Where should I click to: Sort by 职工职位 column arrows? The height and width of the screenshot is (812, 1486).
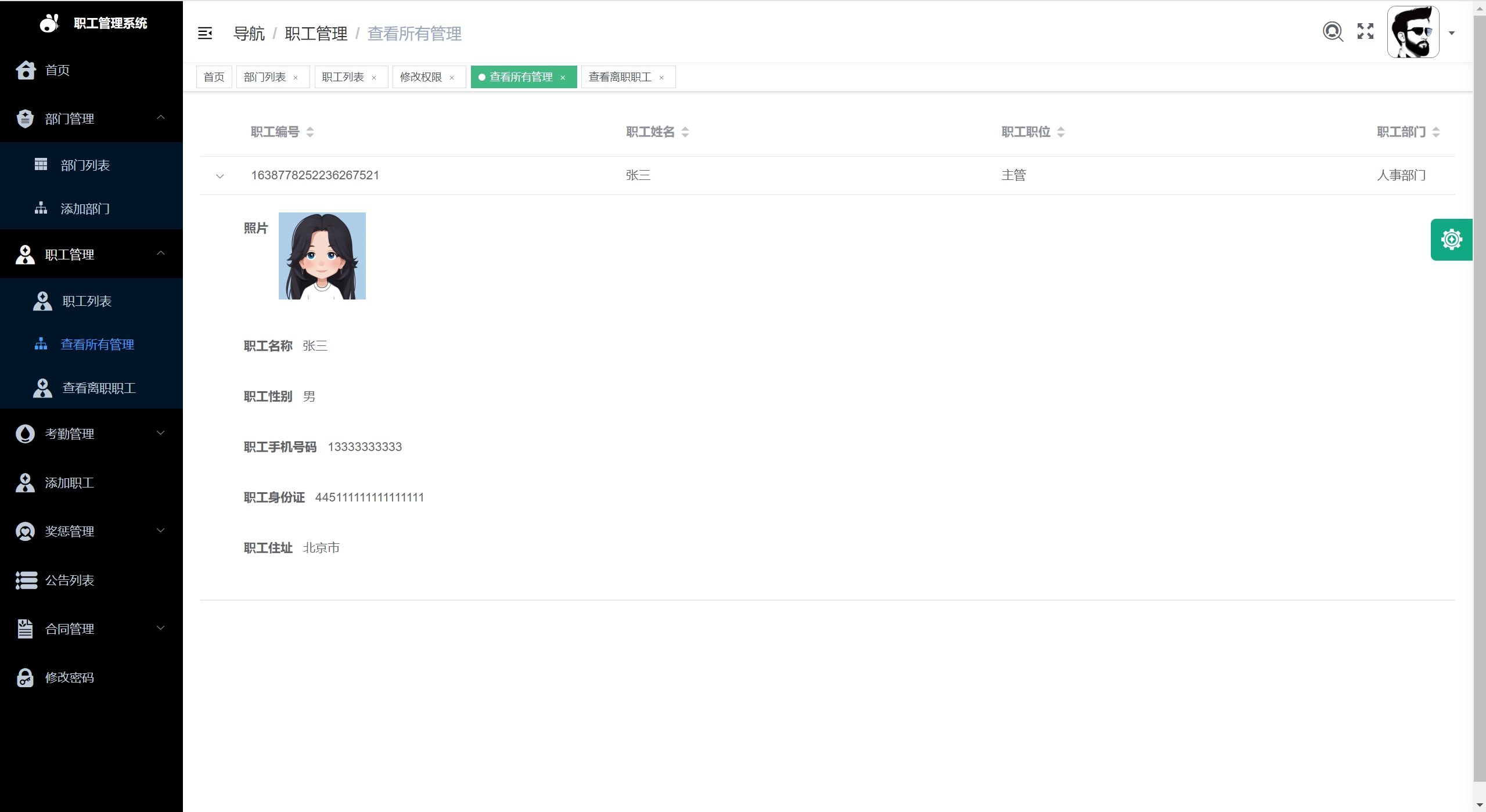pyautogui.click(x=1061, y=132)
